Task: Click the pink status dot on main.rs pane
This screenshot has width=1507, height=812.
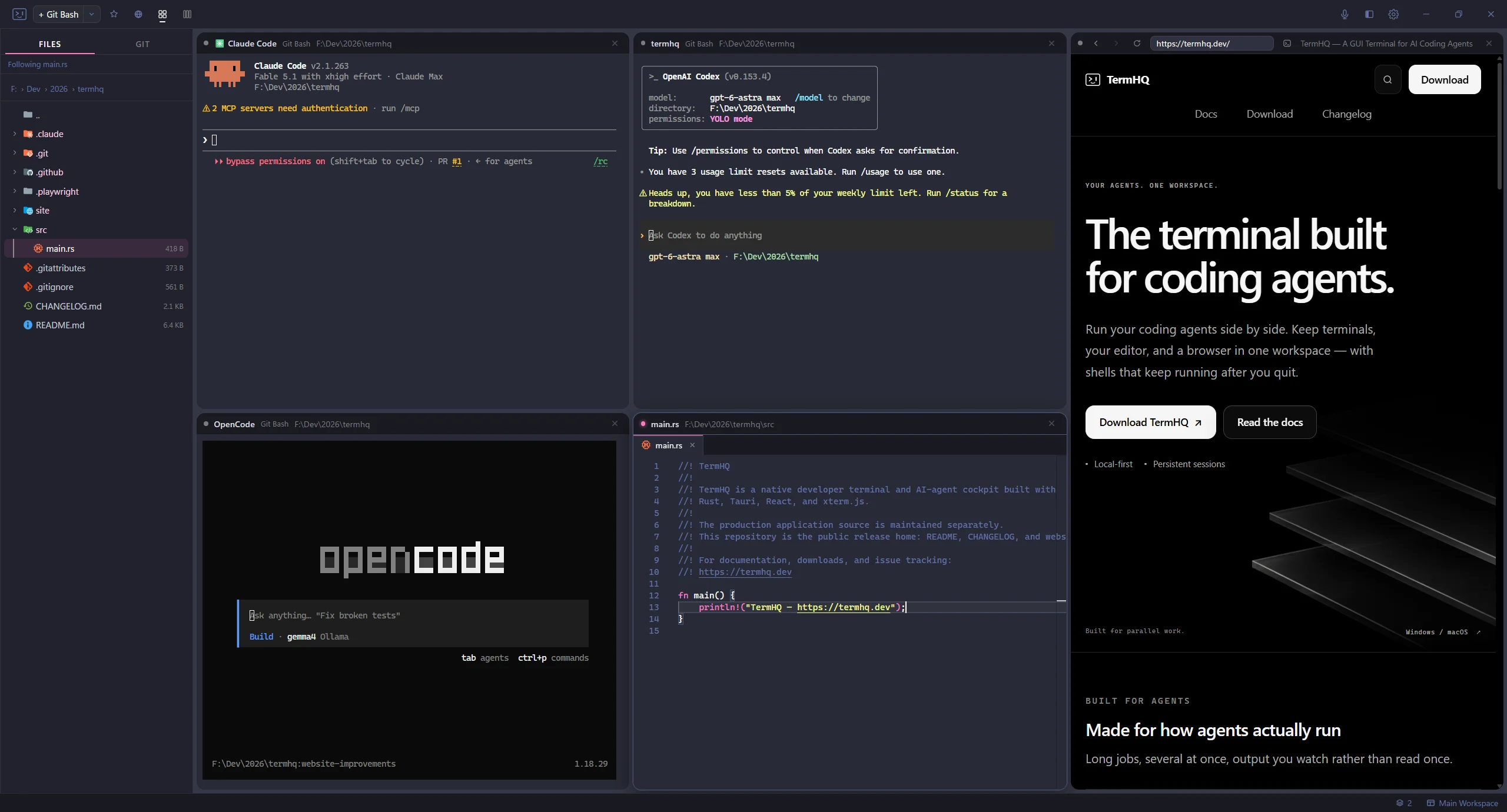Action: [643, 424]
